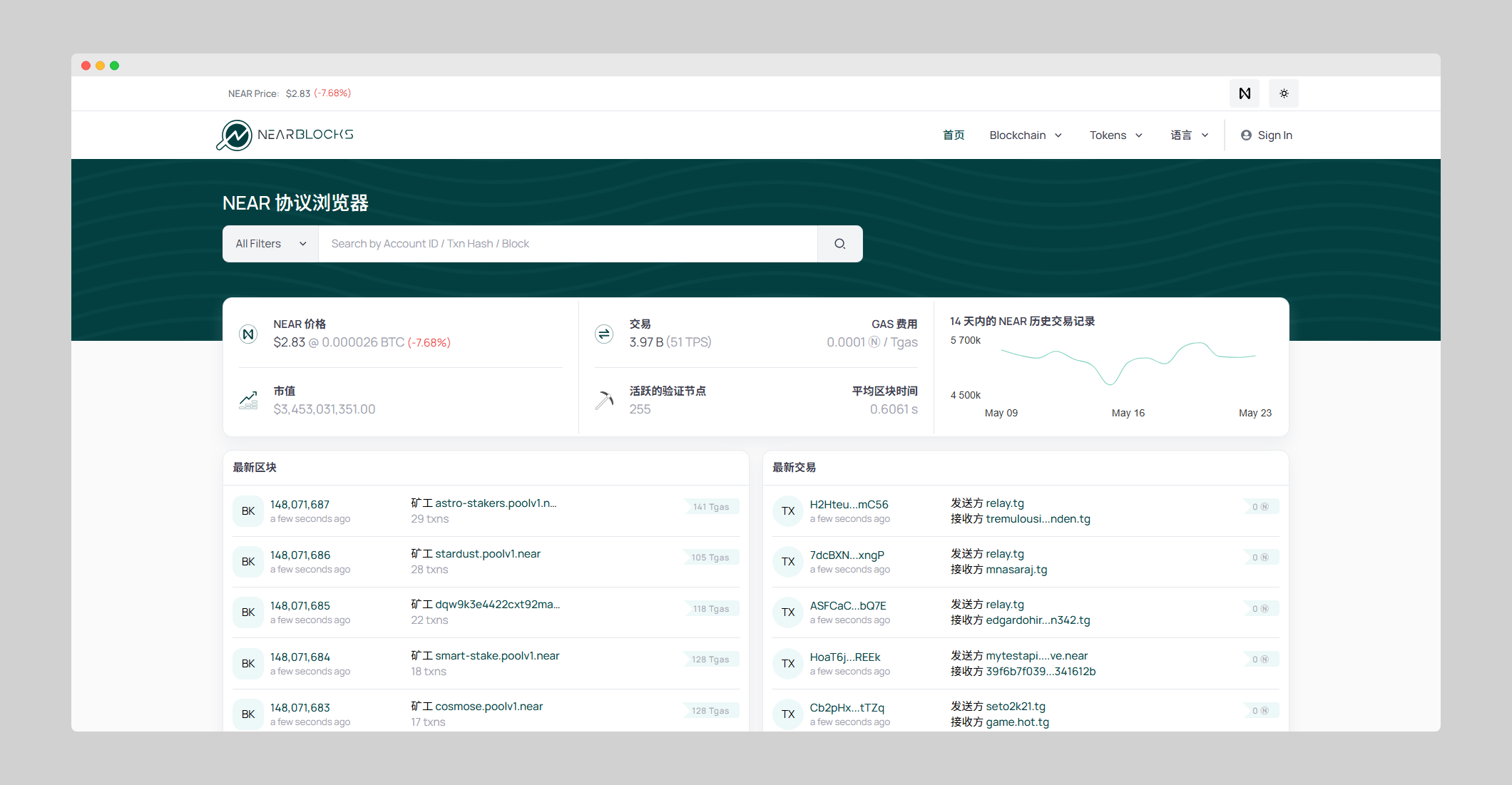Image resolution: width=1512 pixels, height=785 pixels.
Task: Focus the Search by Account ID field
Action: [x=568, y=244]
